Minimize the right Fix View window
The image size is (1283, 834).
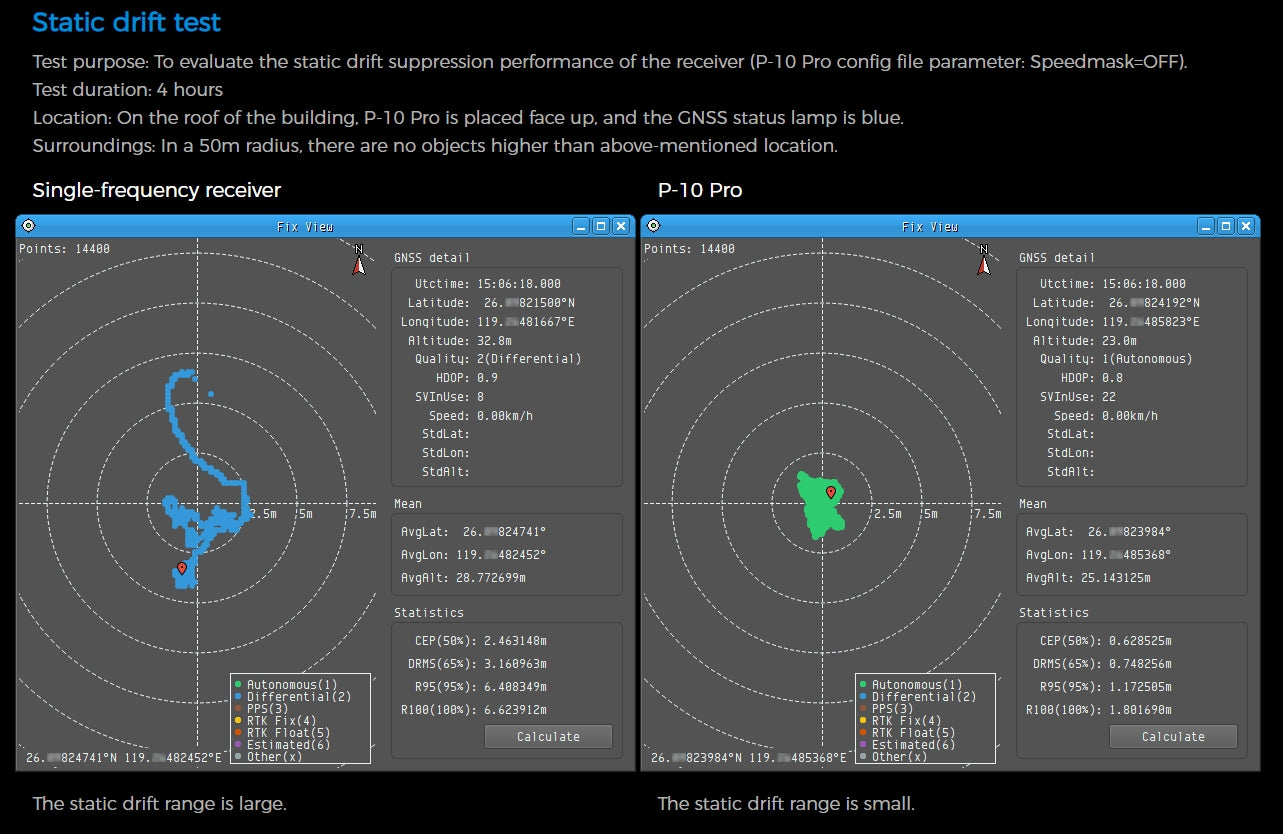click(x=1206, y=227)
